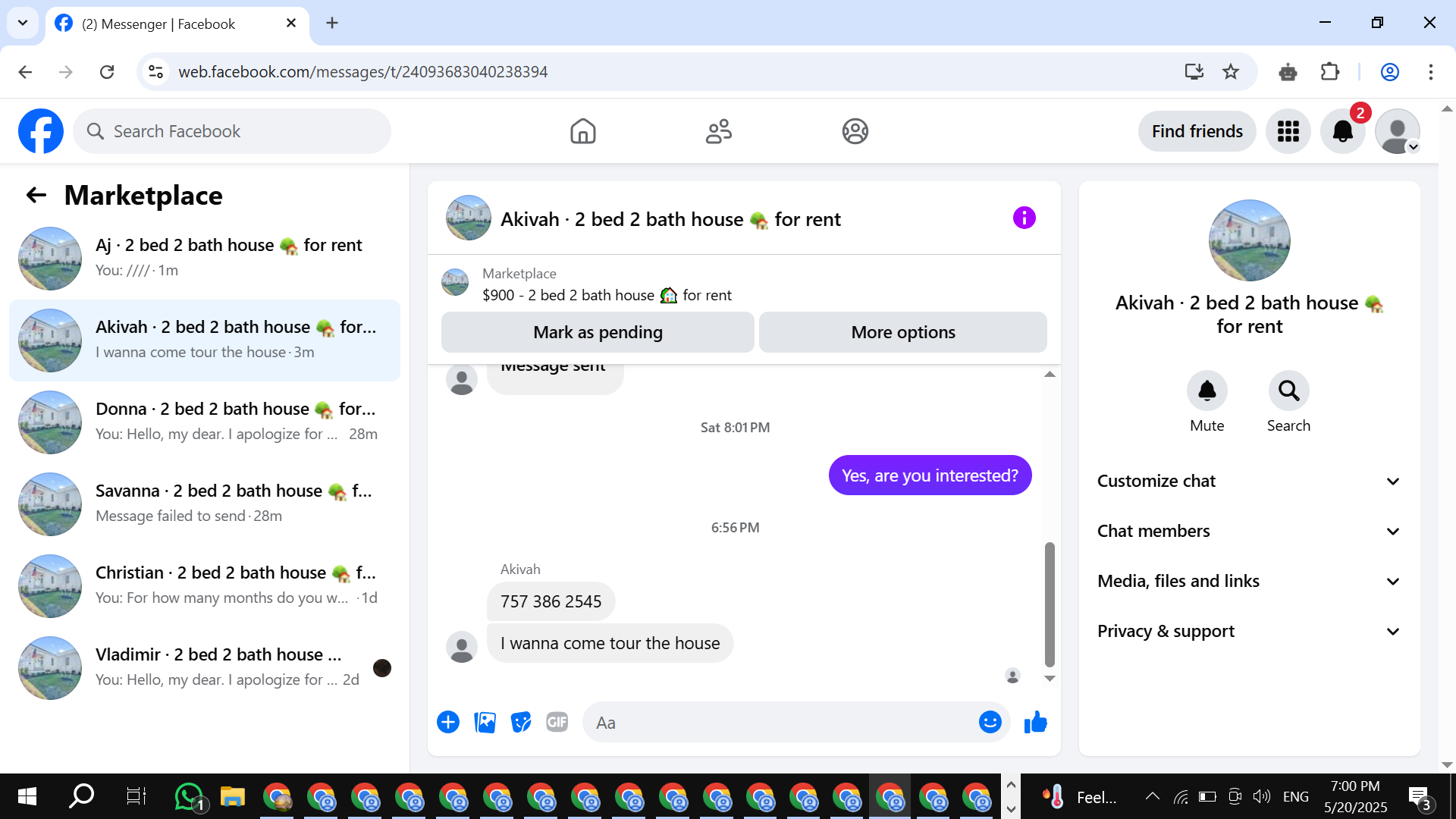1456x819 pixels.
Task: Attach a photo using the image icon
Action: pyautogui.click(x=485, y=723)
